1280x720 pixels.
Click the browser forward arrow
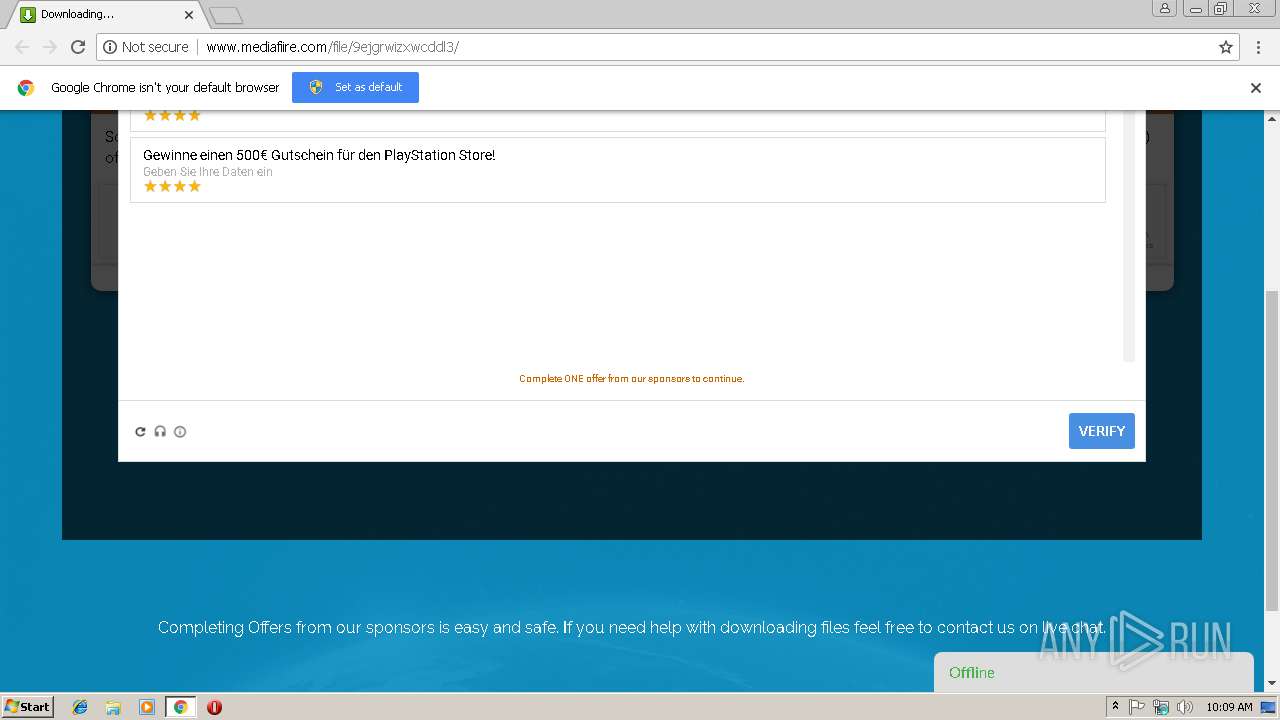(x=50, y=47)
